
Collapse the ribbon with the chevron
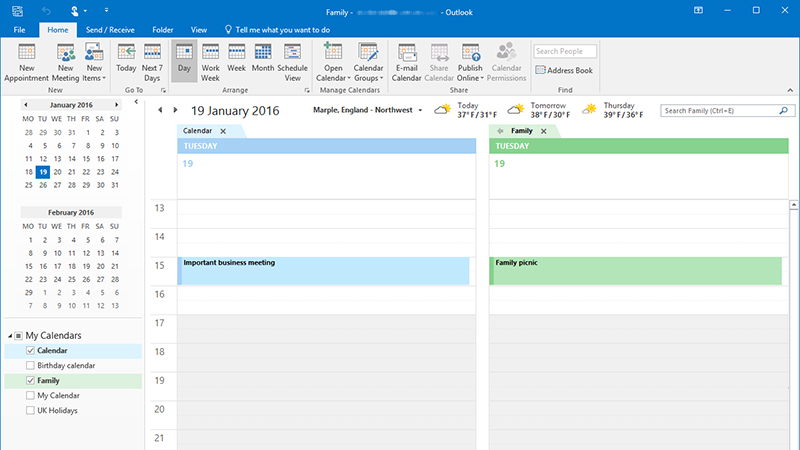coord(790,90)
